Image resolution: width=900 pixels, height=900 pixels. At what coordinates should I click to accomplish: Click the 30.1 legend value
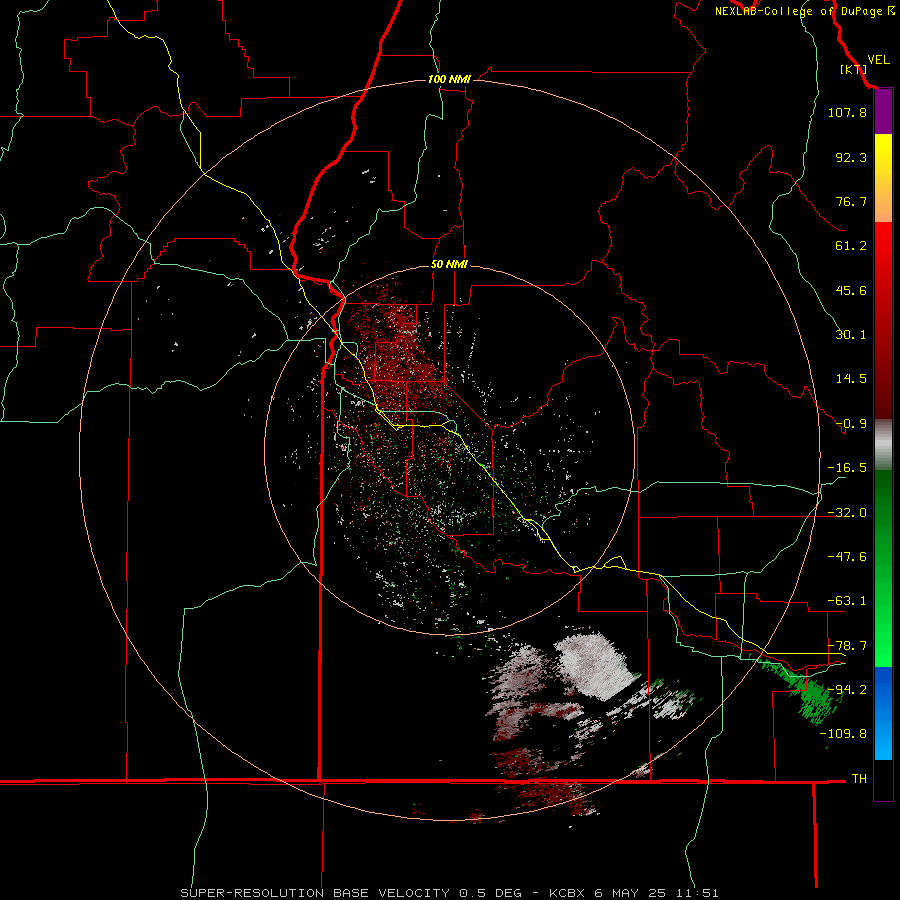pyautogui.click(x=851, y=335)
